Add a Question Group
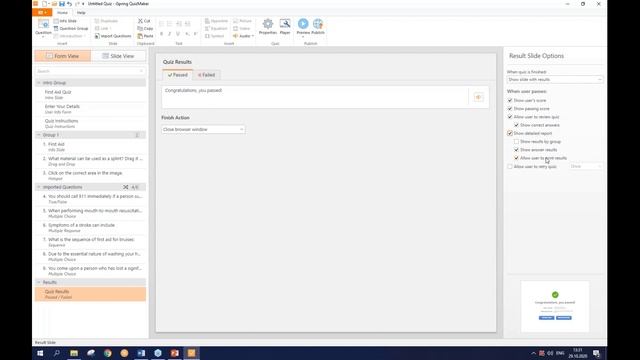The height and width of the screenshot is (360, 640). point(71,29)
